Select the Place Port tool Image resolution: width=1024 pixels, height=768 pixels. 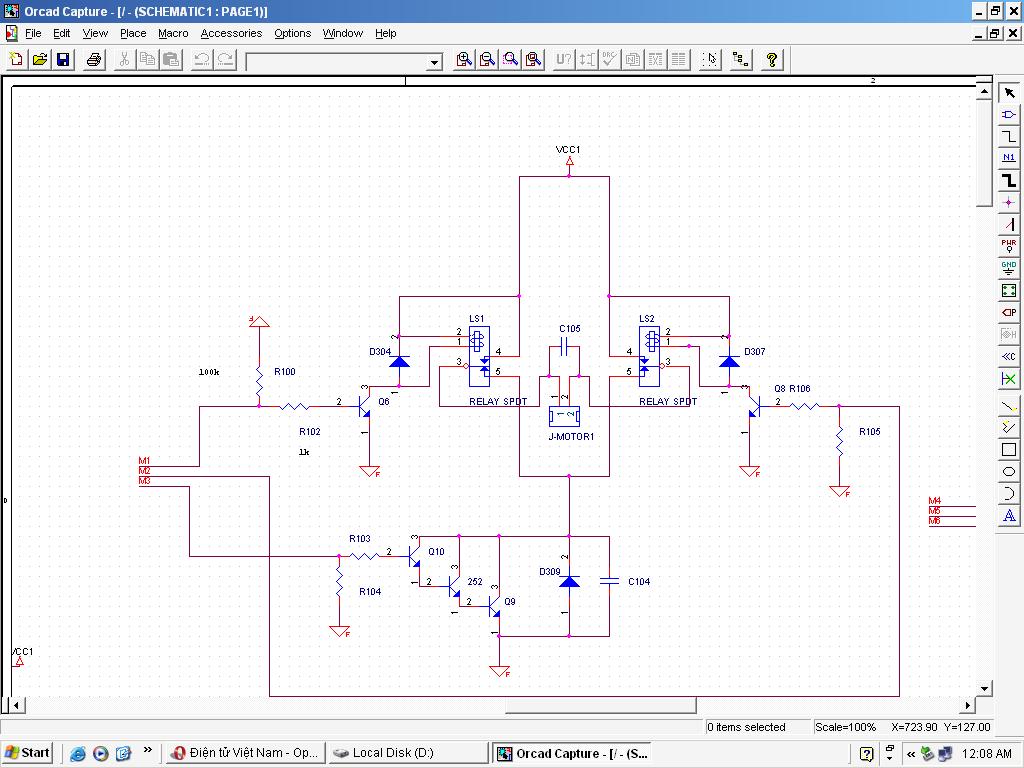pyautogui.click(x=1009, y=313)
